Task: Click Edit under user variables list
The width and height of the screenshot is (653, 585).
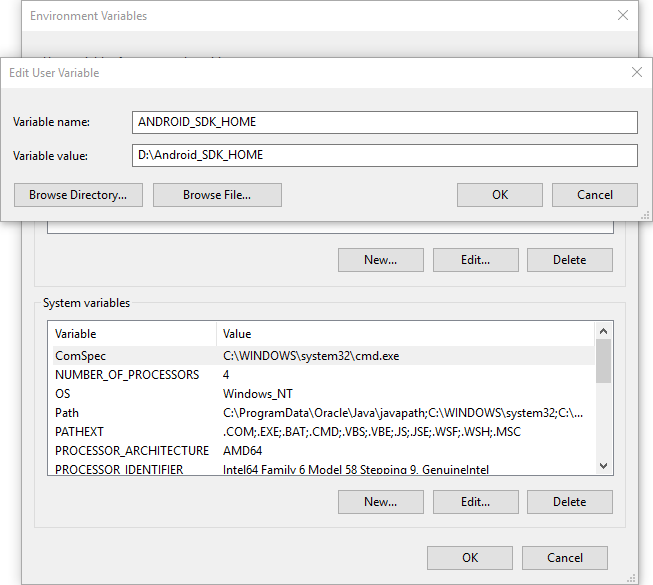Action: click(476, 260)
